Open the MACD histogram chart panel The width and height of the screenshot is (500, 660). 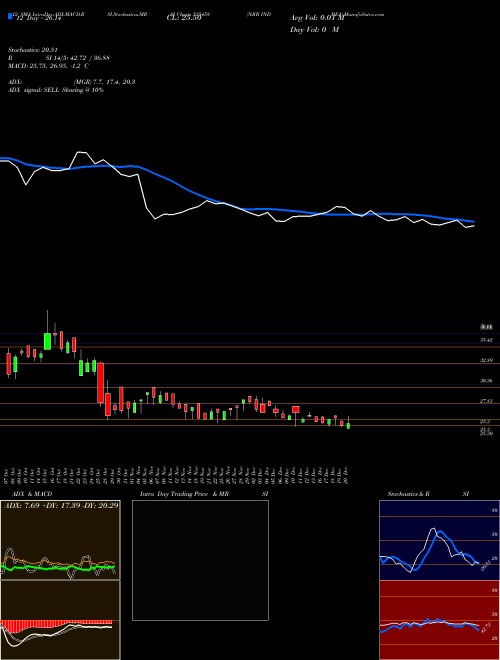60,620
